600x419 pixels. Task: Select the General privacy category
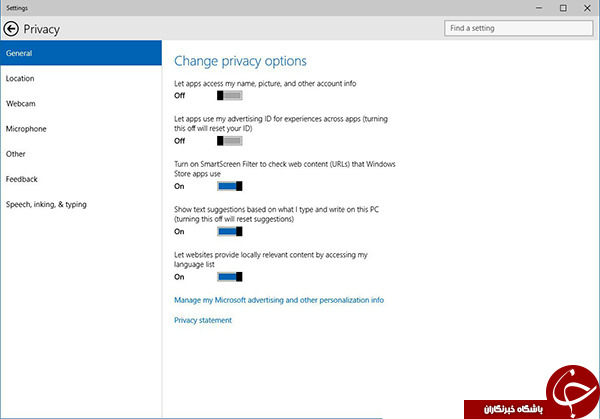pyautogui.click(x=81, y=53)
